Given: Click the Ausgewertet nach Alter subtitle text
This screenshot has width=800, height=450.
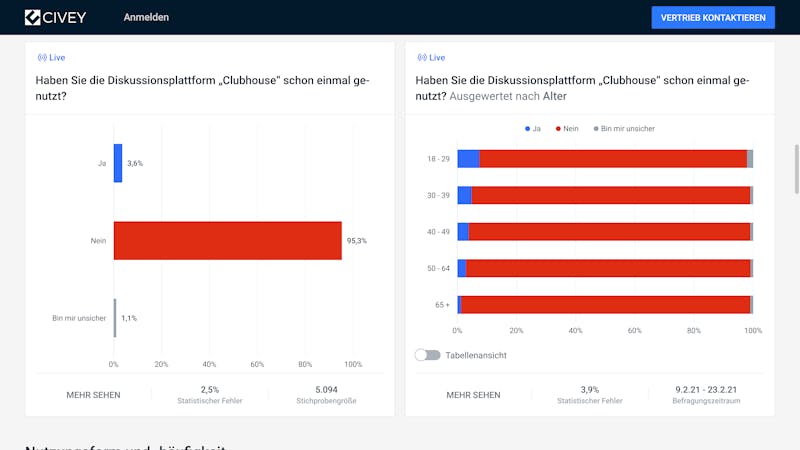Looking at the screenshot, I should [508, 96].
